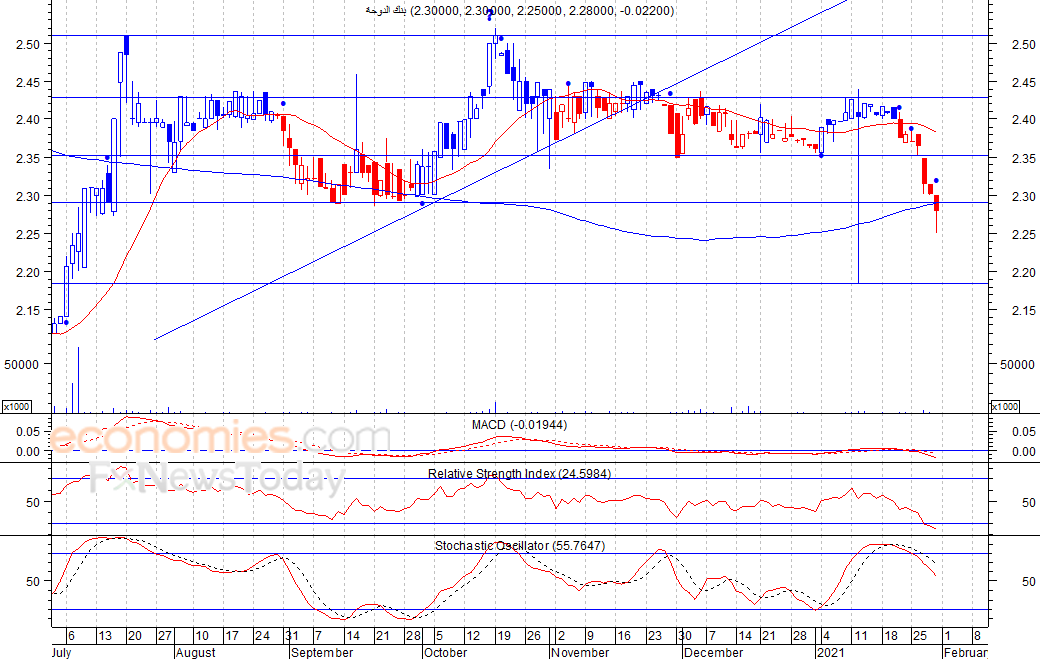Click the Doha Bank chart title text

[518, 10]
